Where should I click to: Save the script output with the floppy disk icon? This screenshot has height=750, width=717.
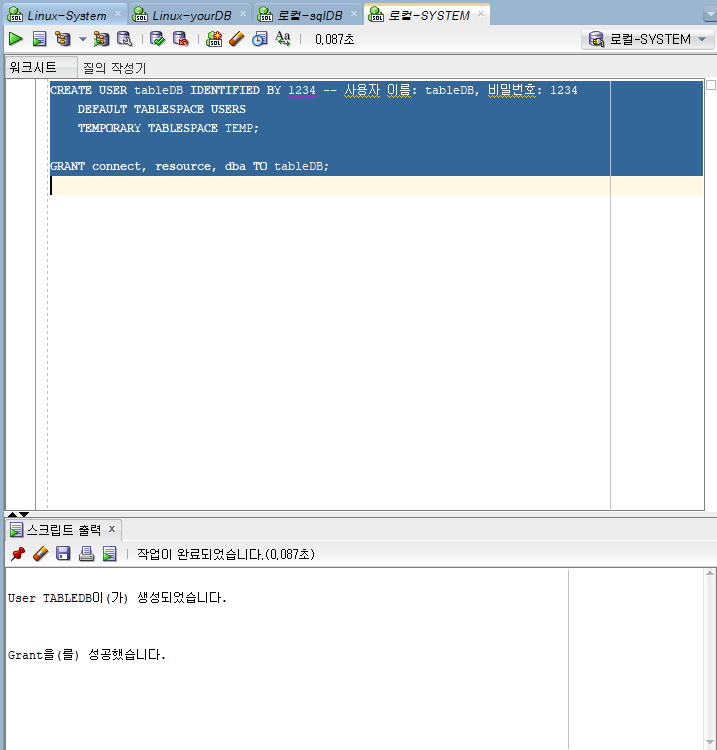coord(63,554)
